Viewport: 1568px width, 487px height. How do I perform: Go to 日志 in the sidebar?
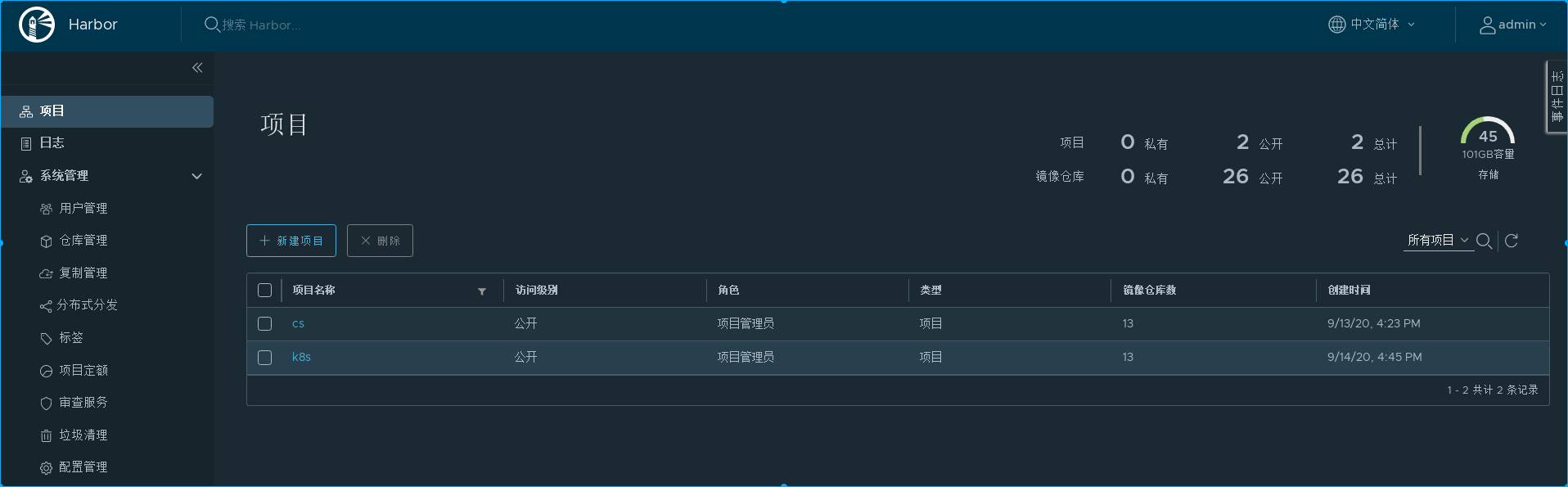click(52, 143)
